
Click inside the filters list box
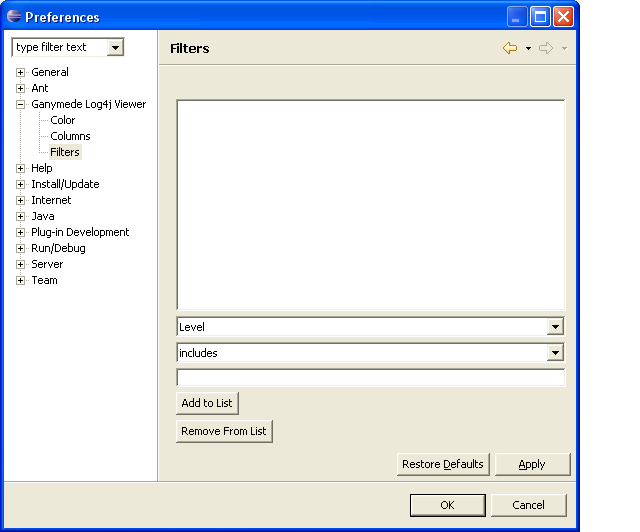click(x=371, y=205)
